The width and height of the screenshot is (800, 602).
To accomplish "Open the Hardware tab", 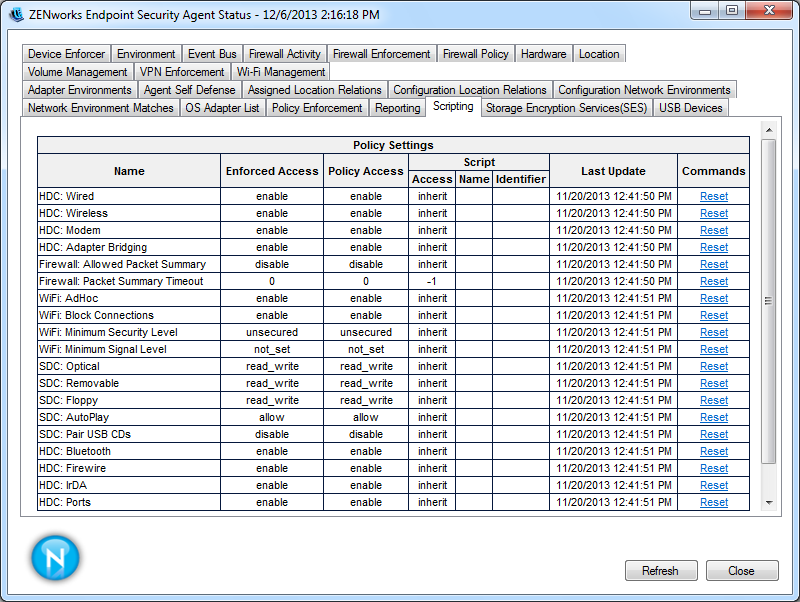I will (543, 54).
